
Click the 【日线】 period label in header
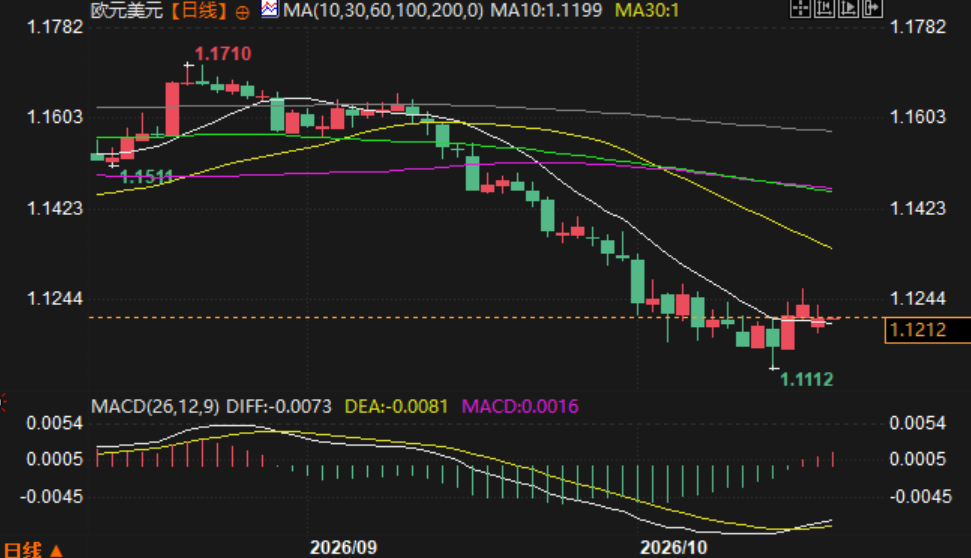coord(199,11)
